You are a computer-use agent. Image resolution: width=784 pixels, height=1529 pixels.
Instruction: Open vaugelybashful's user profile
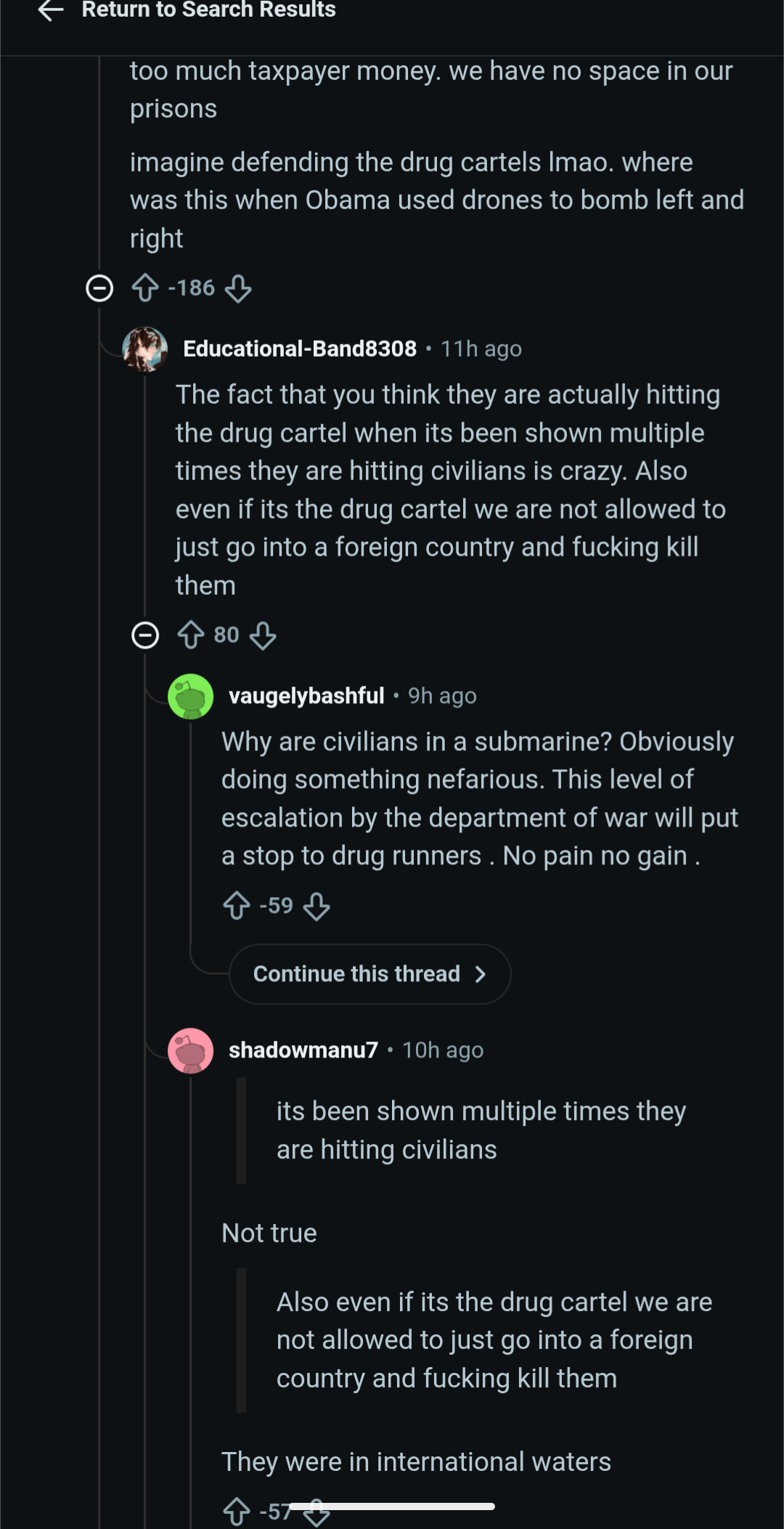(306, 696)
